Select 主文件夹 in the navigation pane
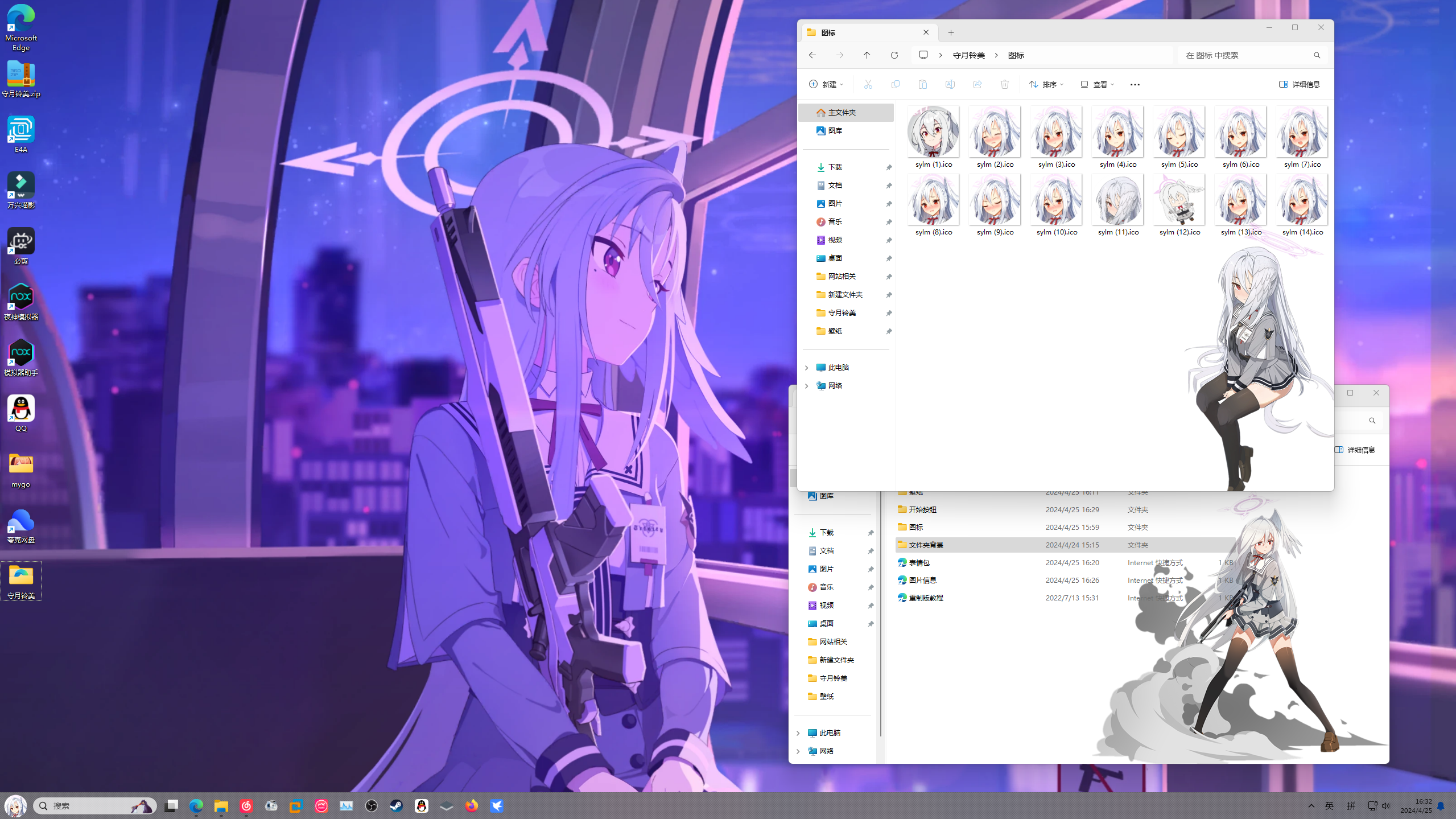This screenshot has width=1456, height=819. click(x=842, y=113)
